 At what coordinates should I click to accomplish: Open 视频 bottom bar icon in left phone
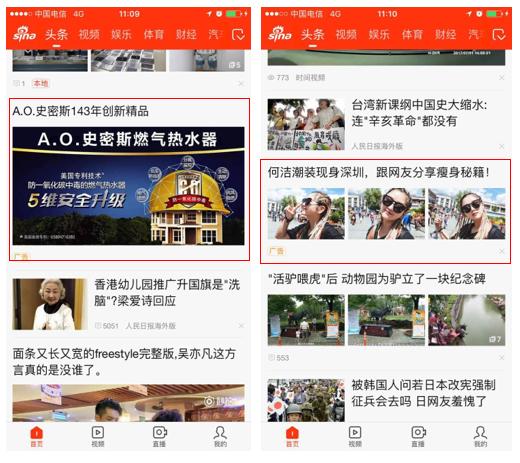[x=98, y=436]
